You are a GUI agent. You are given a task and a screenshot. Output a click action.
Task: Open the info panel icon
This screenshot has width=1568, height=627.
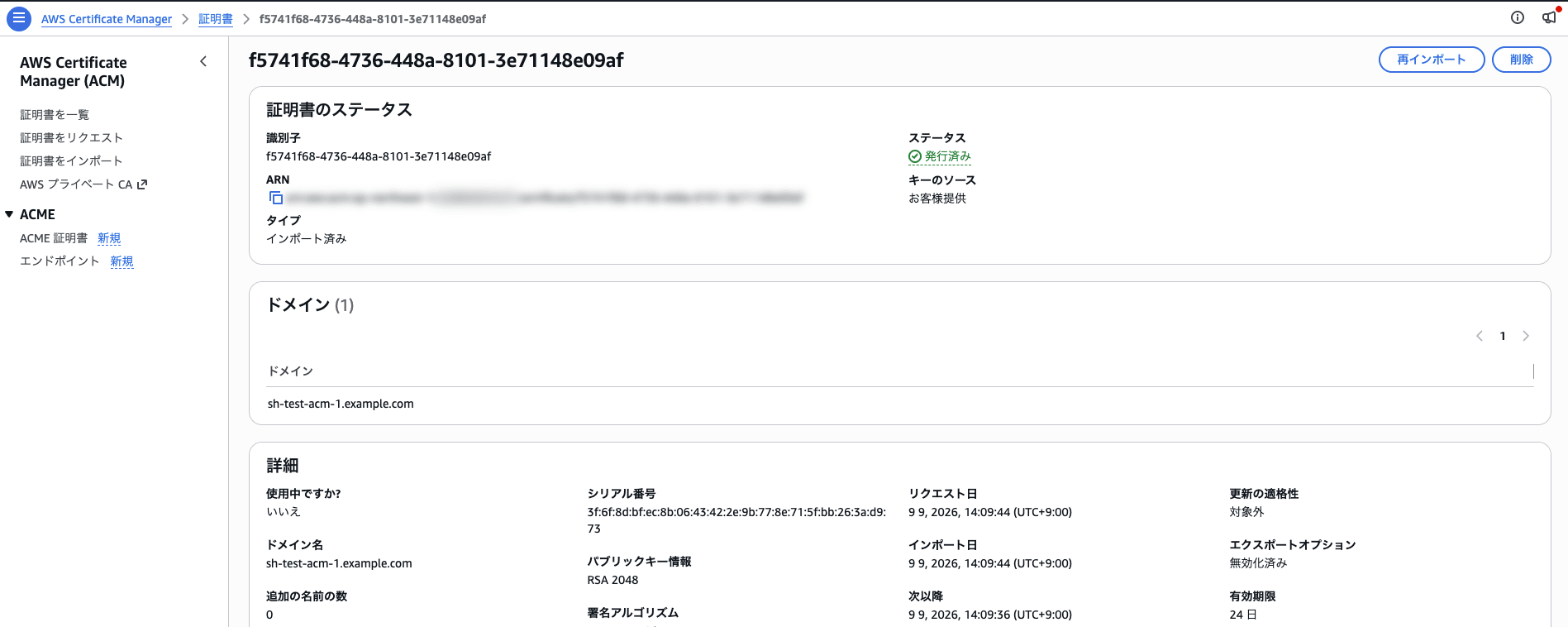coord(1518,17)
